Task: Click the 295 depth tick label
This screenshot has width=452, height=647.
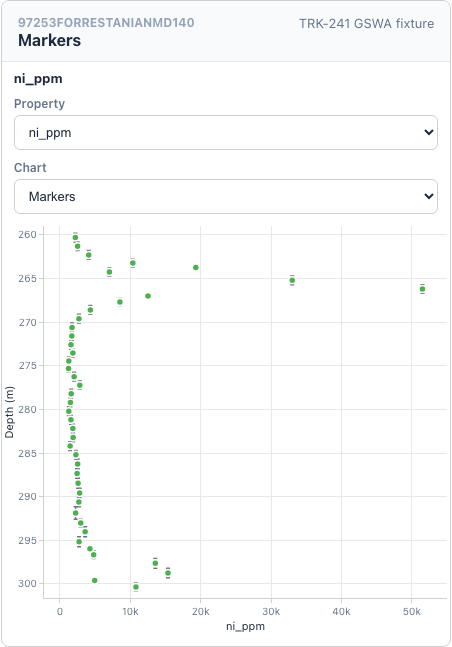Action: pyautogui.click(x=28, y=541)
